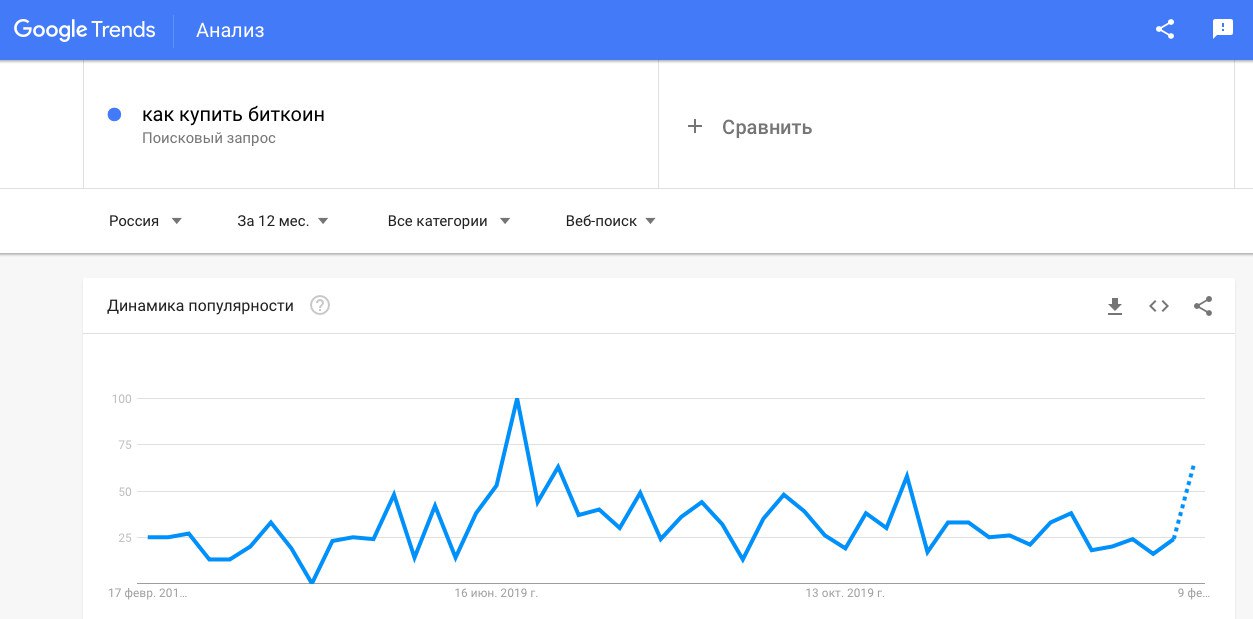Click the 16 июн. 2019 г. axis label

[x=496, y=593]
